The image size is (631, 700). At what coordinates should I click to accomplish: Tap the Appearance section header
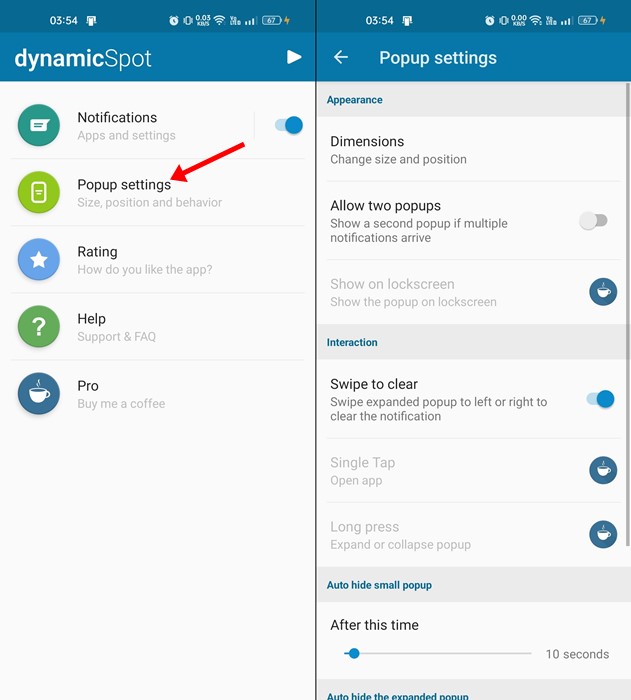355,100
